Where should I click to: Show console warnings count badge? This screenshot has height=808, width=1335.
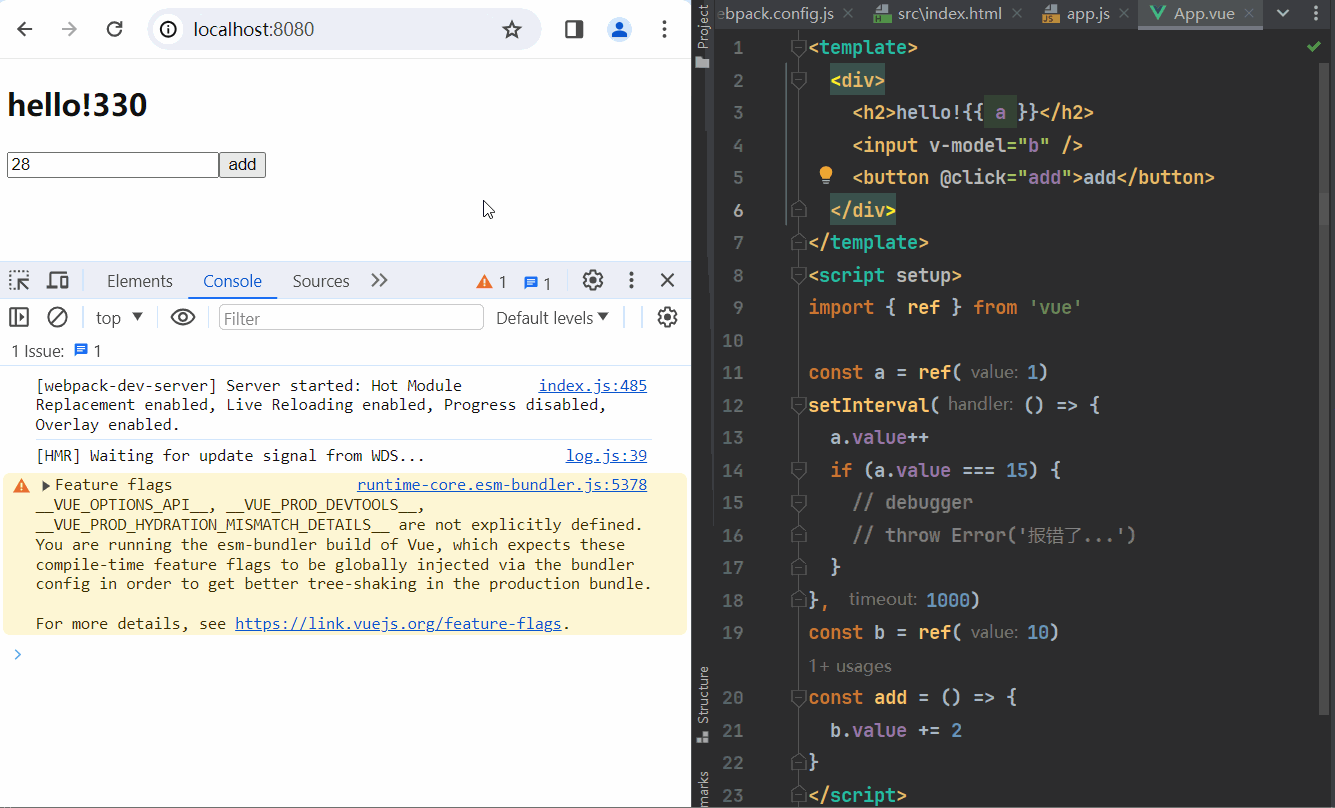coord(492,282)
